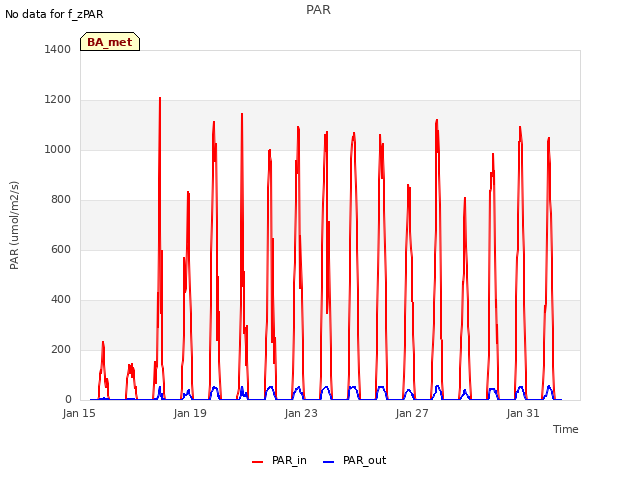Click the 1200 y-axis tick label
This screenshot has height=480, width=640.
click(58, 100)
